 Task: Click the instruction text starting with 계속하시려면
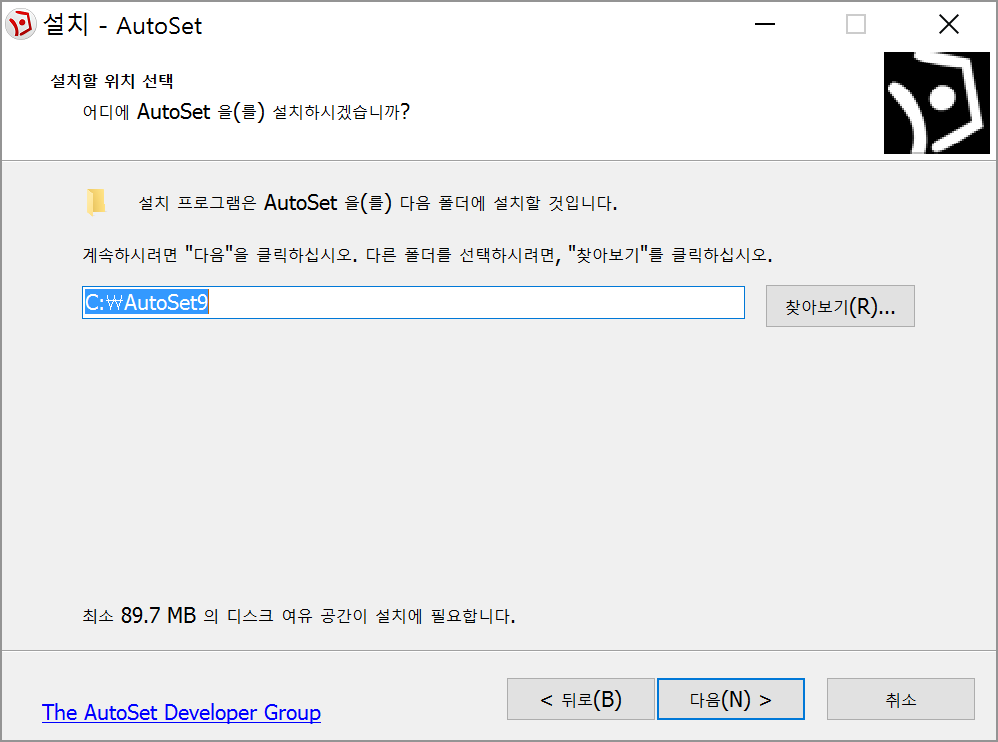click(x=427, y=255)
